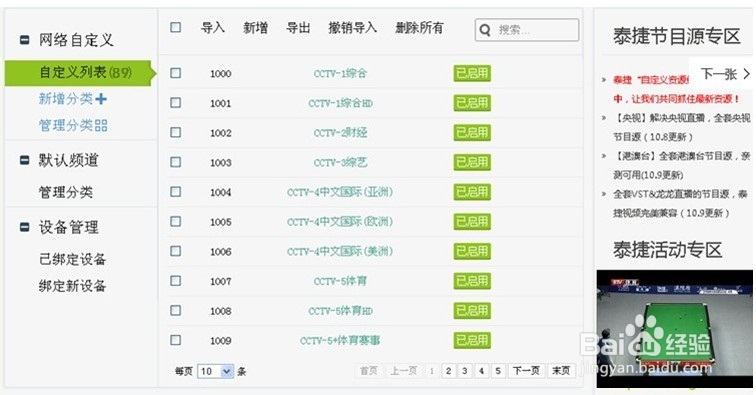This screenshot has height=395, width=756.
Task: Click 末页 pagination button
Action: click(561, 370)
